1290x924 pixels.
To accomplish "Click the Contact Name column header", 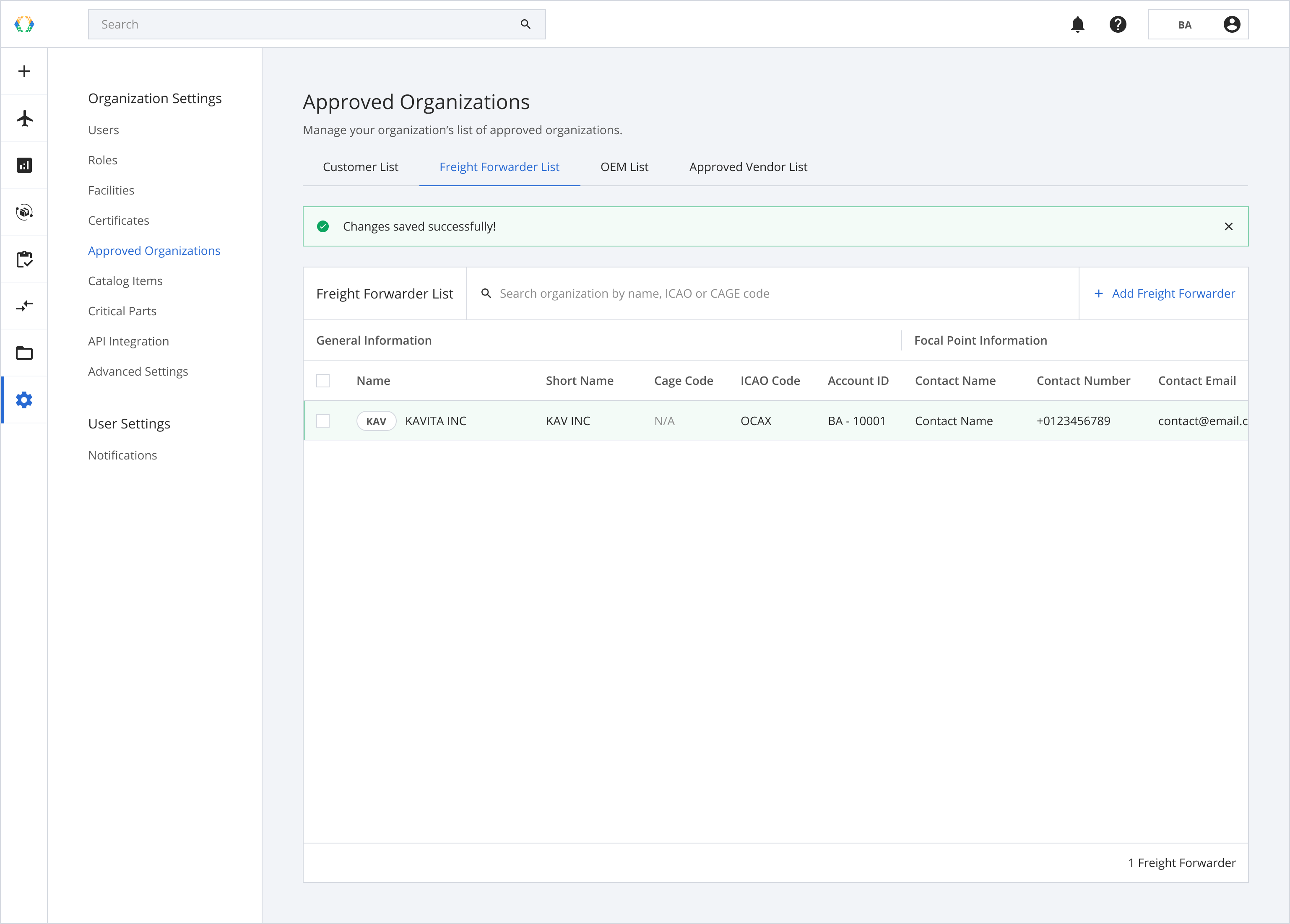I will pyautogui.click(x=955, y=380).
